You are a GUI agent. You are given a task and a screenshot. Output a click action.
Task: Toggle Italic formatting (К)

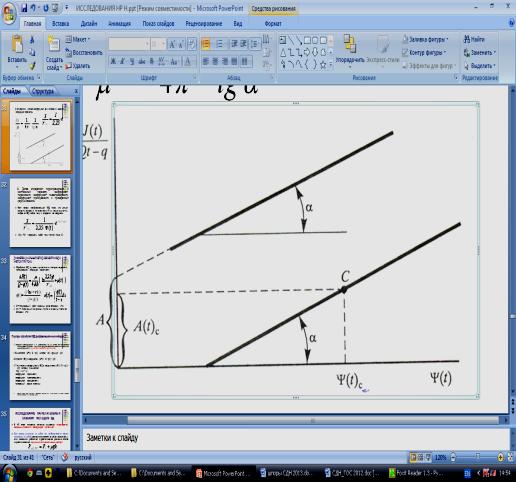tap(122, 61)
